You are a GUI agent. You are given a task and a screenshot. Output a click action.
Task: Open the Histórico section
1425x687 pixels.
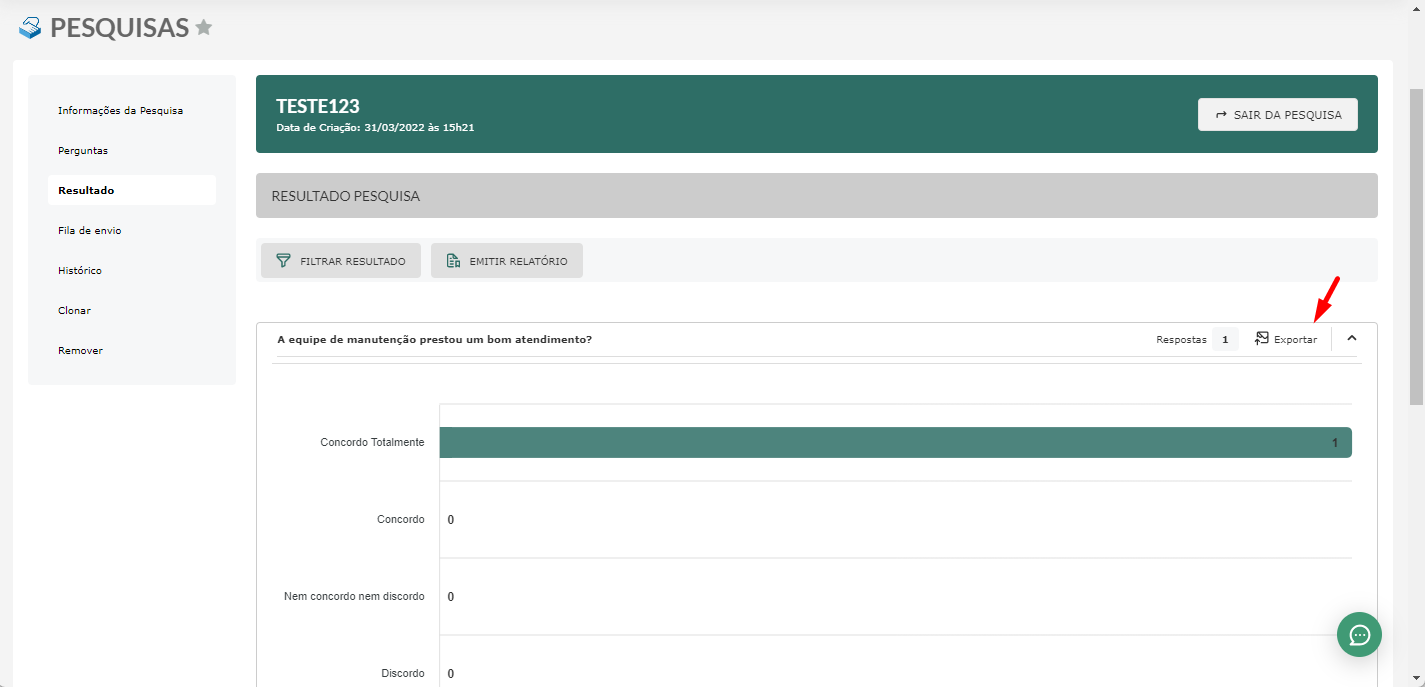pyautogui.click(x=80, y=270)
